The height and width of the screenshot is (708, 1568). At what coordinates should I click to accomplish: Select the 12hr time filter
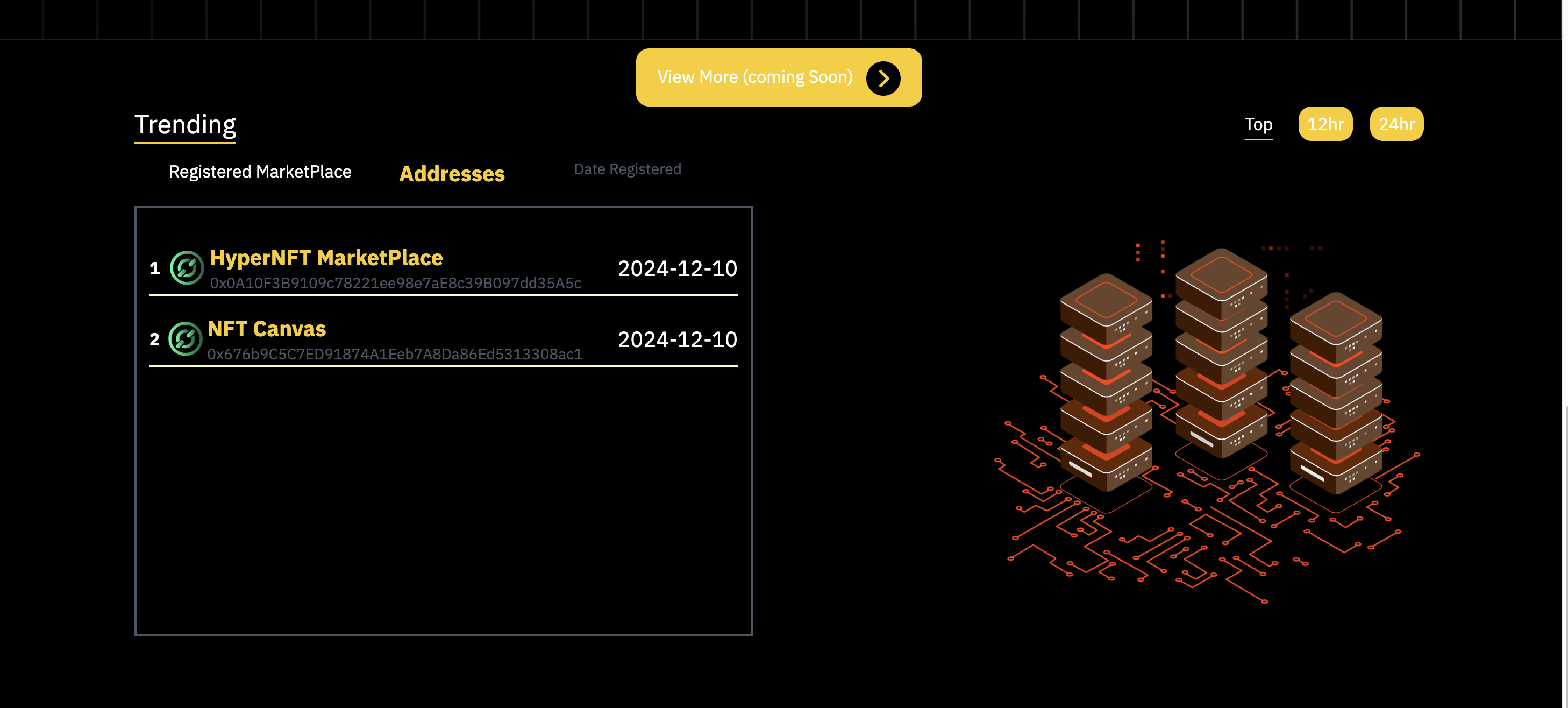tap(1325, 124)
